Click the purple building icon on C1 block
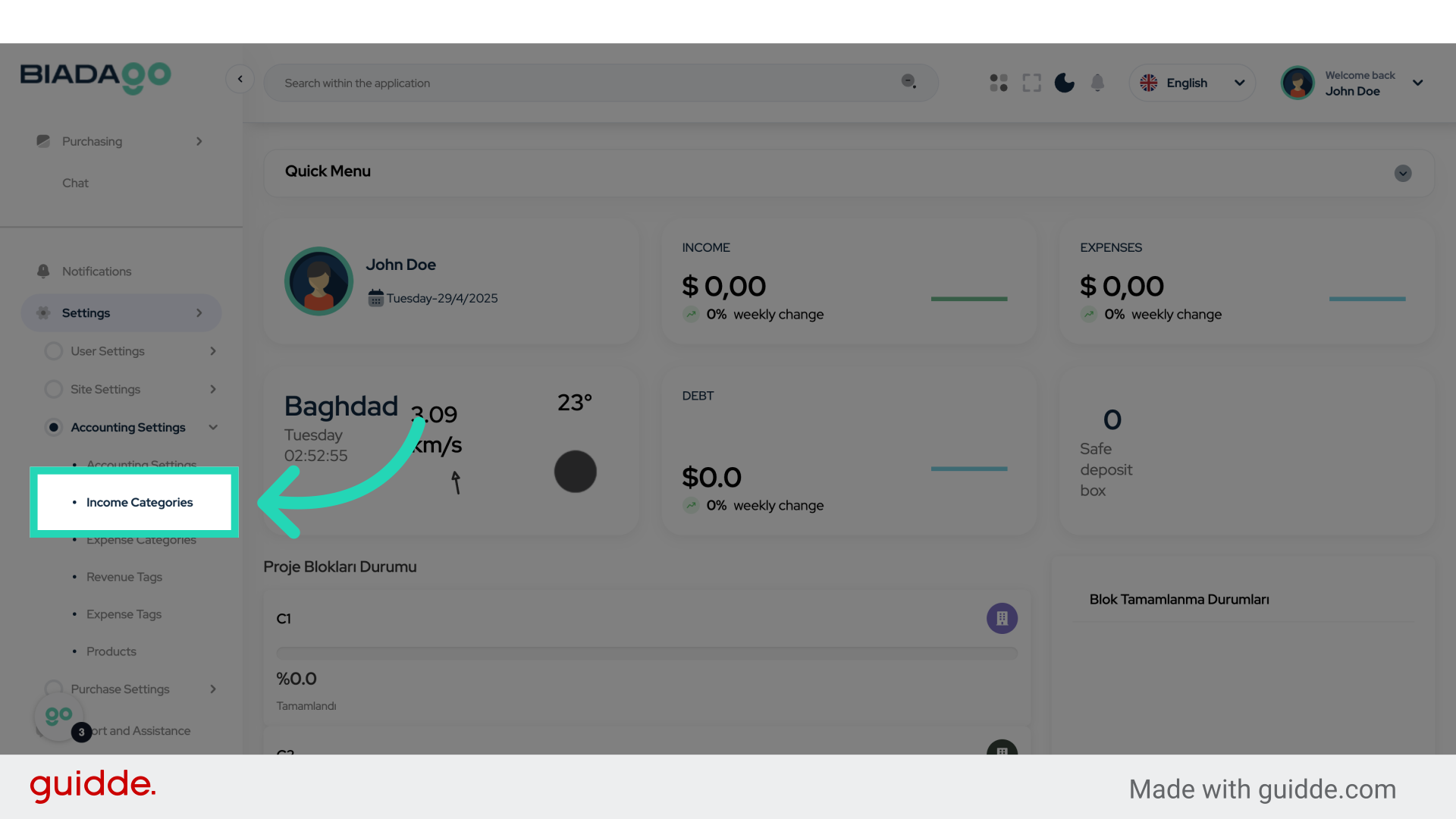Screen dimensions: 1456x819 point(1002,619)
